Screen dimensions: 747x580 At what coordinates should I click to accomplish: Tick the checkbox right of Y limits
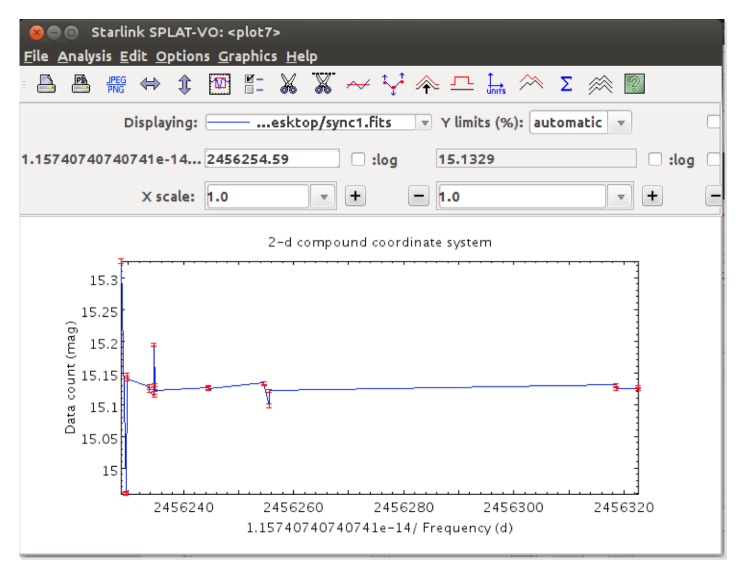pos(714,122)
